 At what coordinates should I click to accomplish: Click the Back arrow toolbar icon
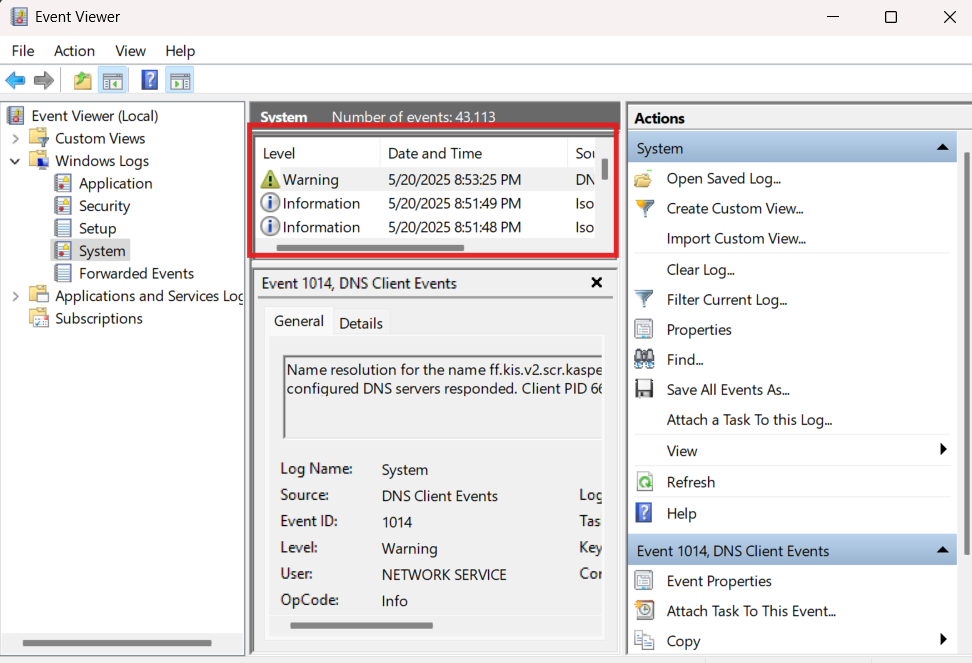point(15,81)
